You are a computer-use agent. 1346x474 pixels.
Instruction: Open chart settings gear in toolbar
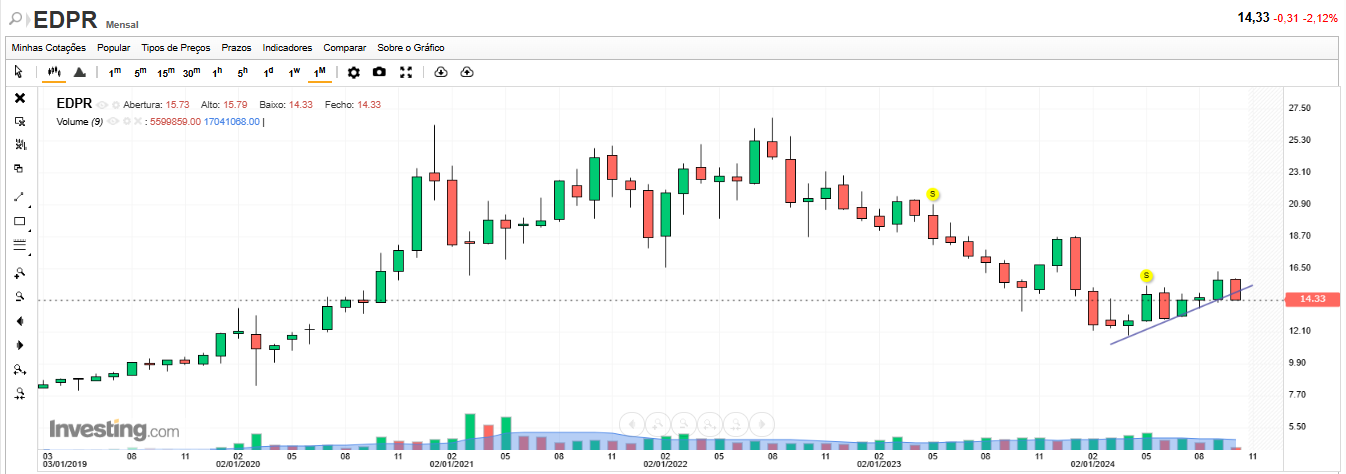click(354, 72)
